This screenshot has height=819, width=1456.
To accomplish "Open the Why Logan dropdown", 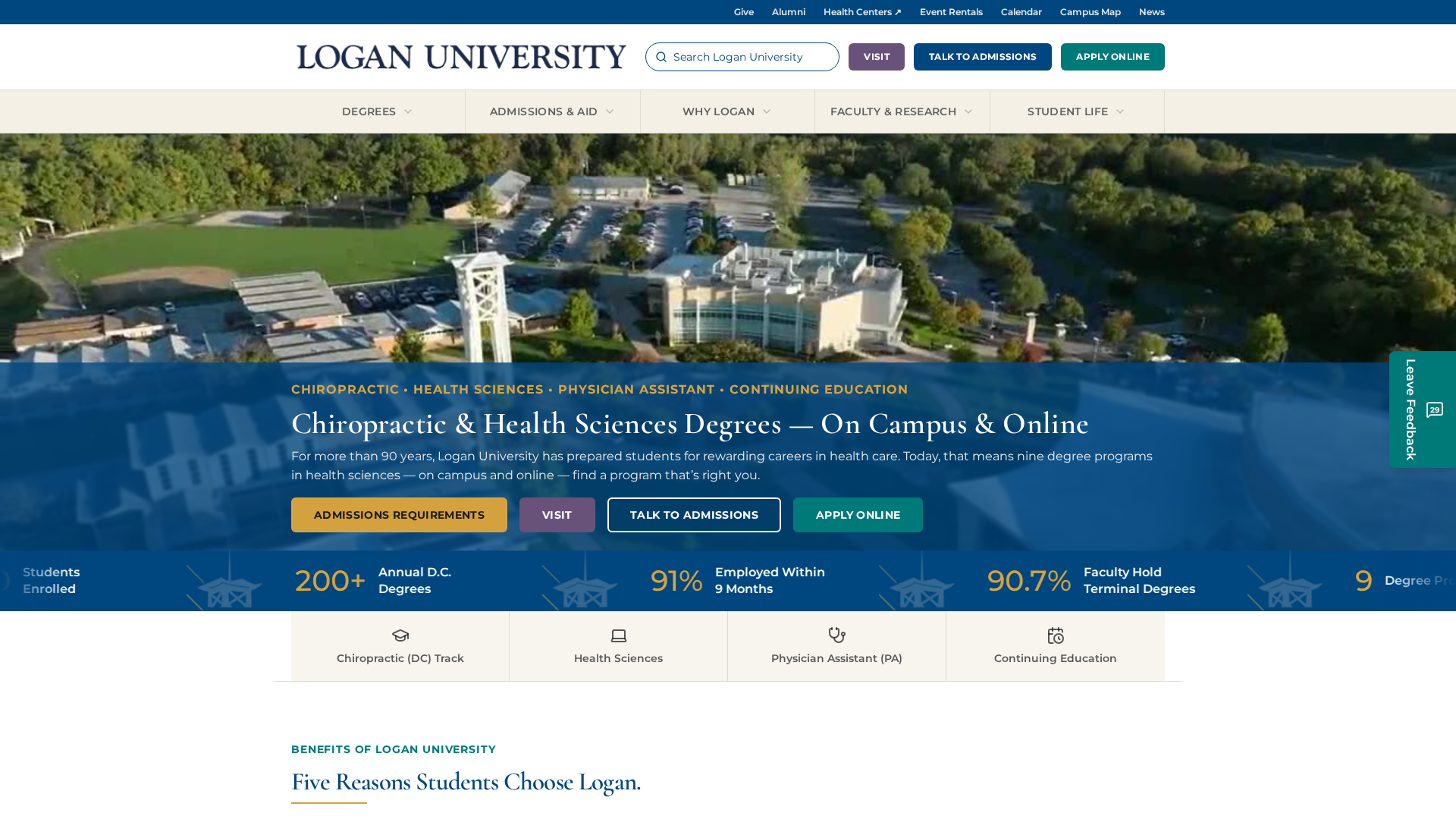I will [727, 111].
